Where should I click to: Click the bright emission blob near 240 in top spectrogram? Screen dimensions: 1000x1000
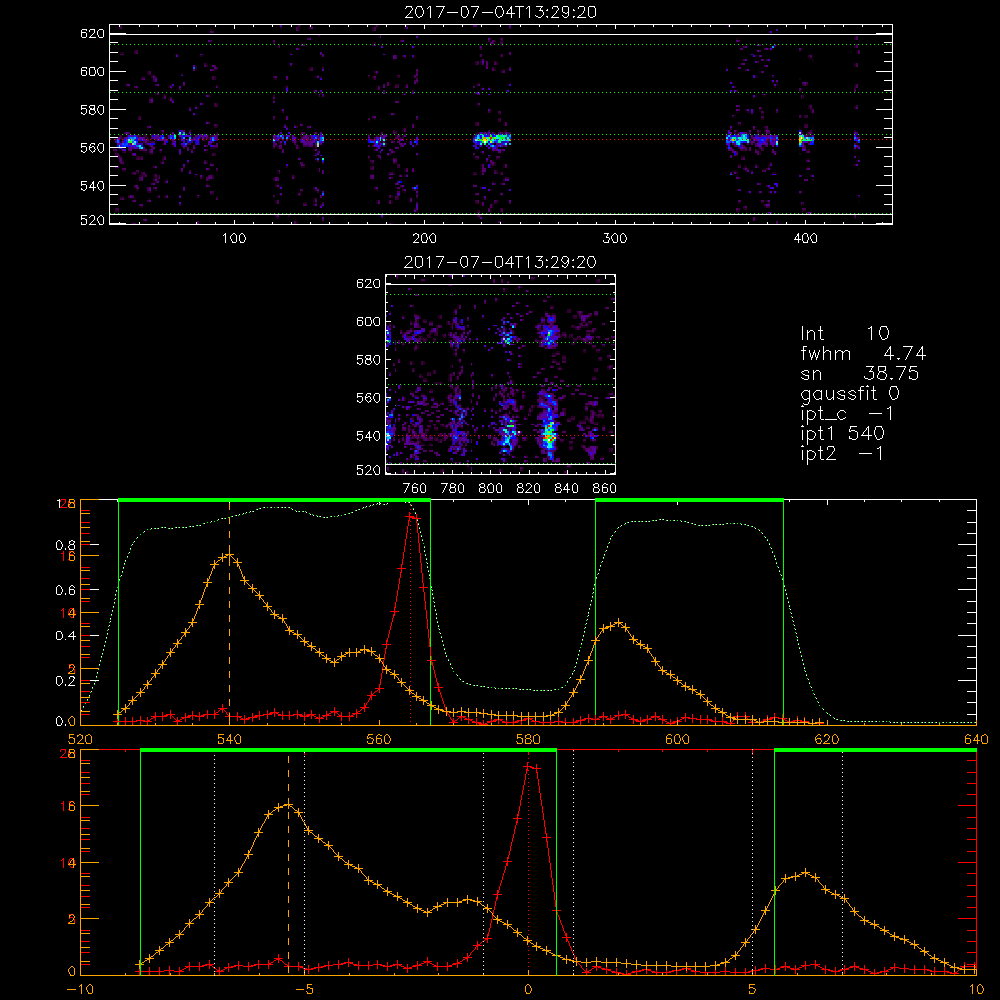tap(491, 139)
